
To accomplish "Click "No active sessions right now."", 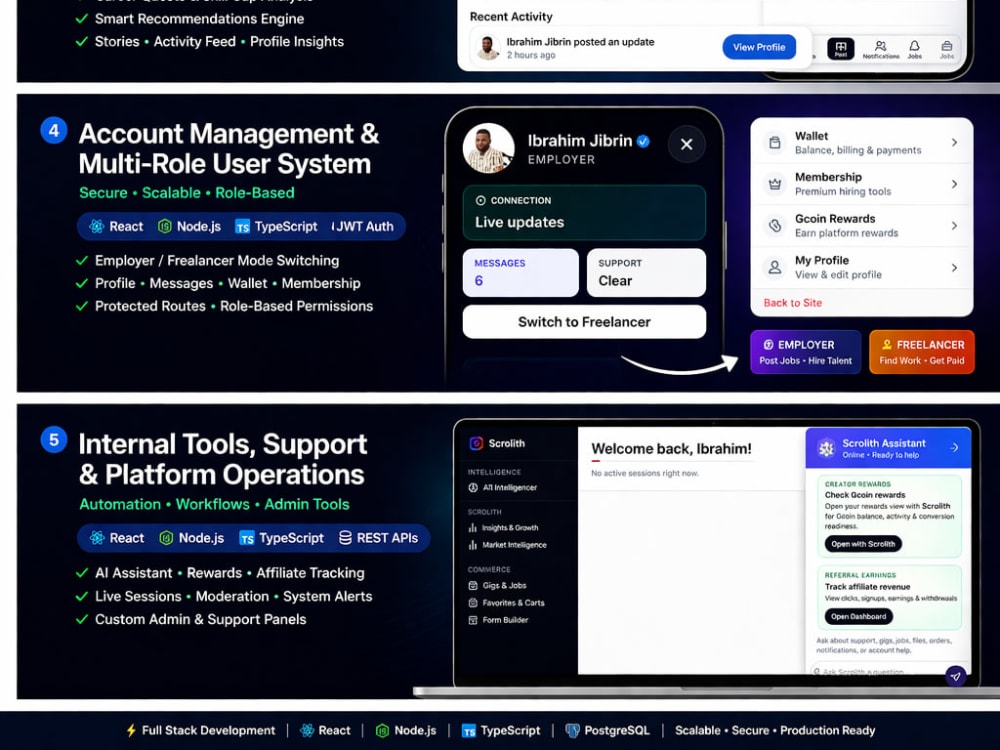I will 645,473.
